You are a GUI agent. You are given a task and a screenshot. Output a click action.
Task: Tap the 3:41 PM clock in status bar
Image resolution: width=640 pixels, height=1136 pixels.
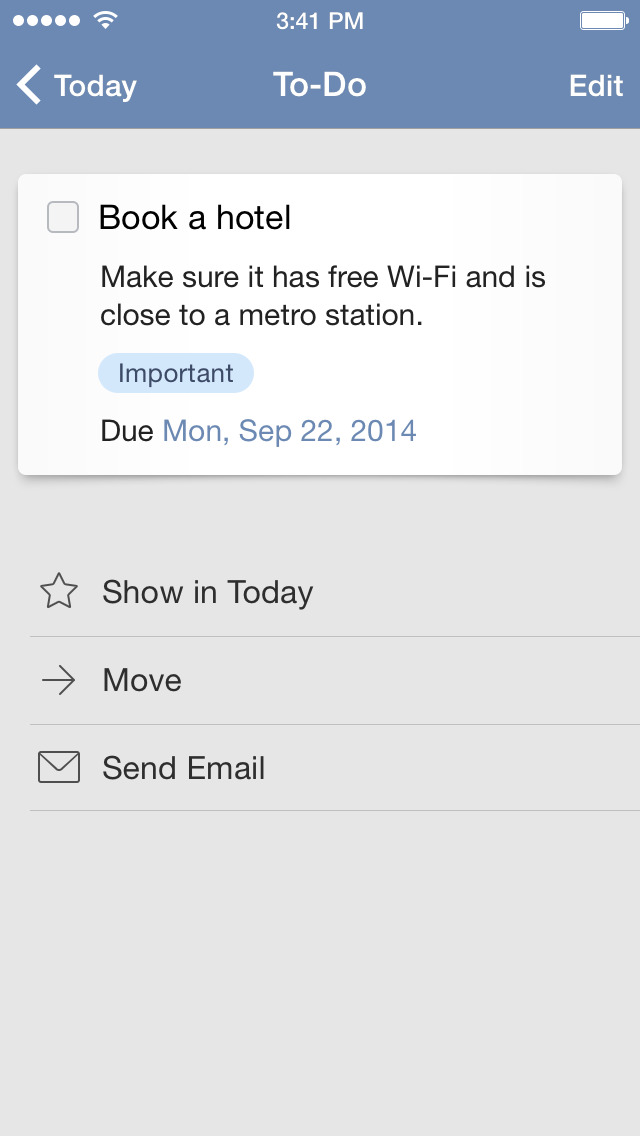pos(320,21)
